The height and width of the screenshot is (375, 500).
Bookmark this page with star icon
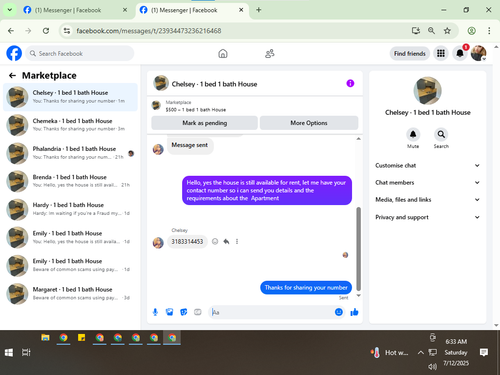coord(447,31)
